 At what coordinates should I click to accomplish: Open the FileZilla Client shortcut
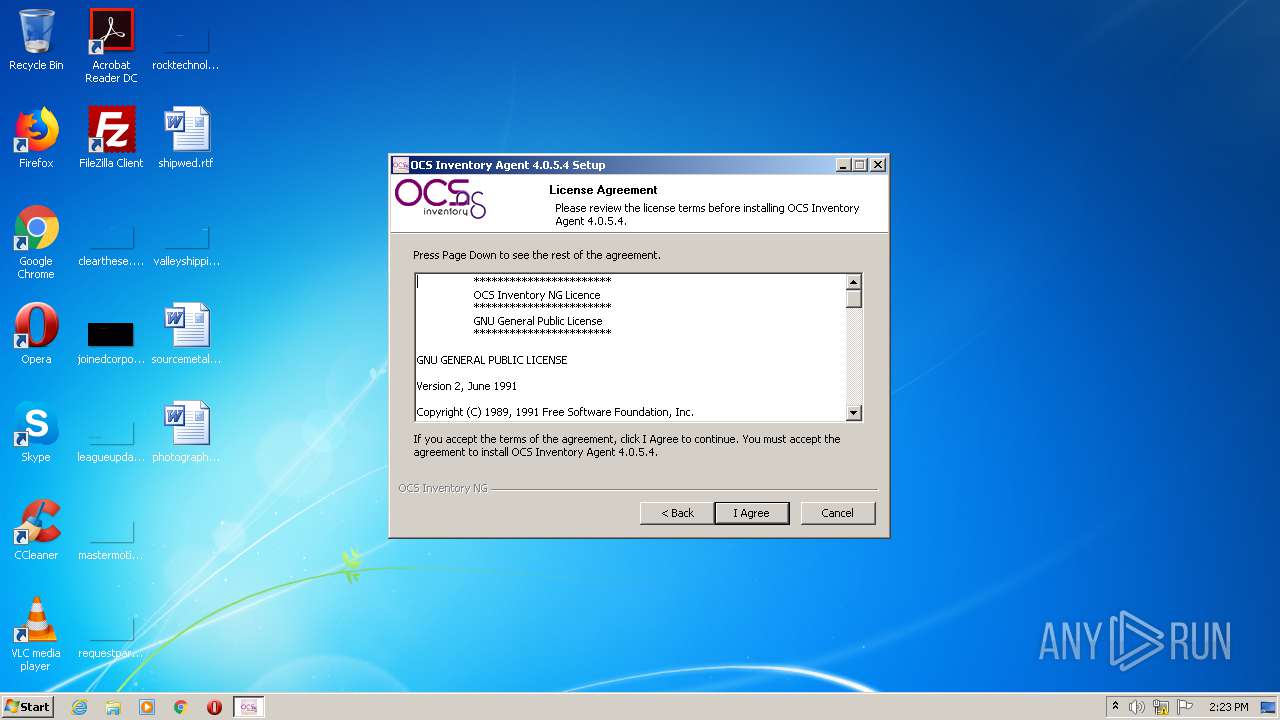[x=111, y=138]
